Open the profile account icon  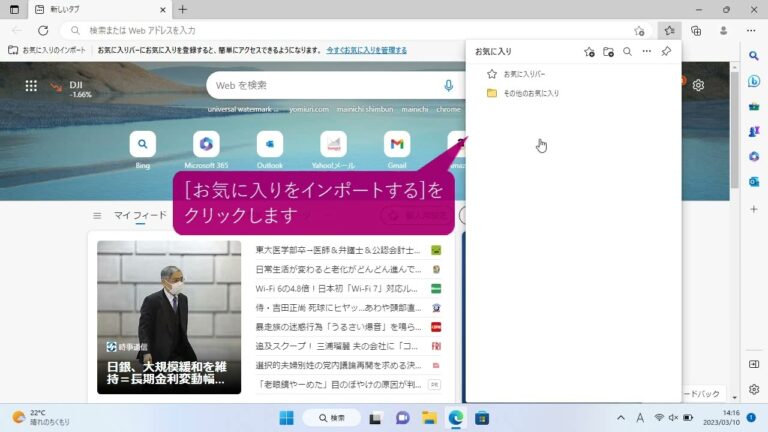click(x=723, y=30)
